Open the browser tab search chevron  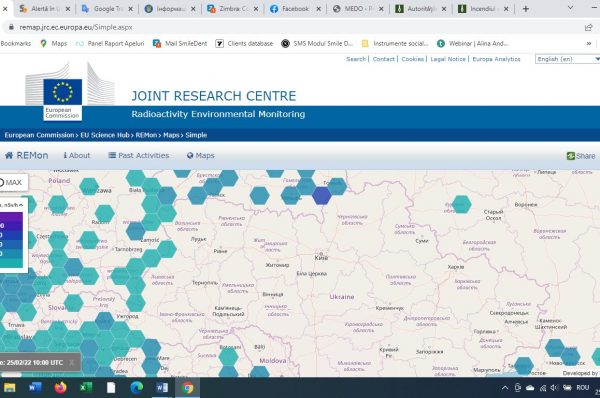click(x=570, y=8)
